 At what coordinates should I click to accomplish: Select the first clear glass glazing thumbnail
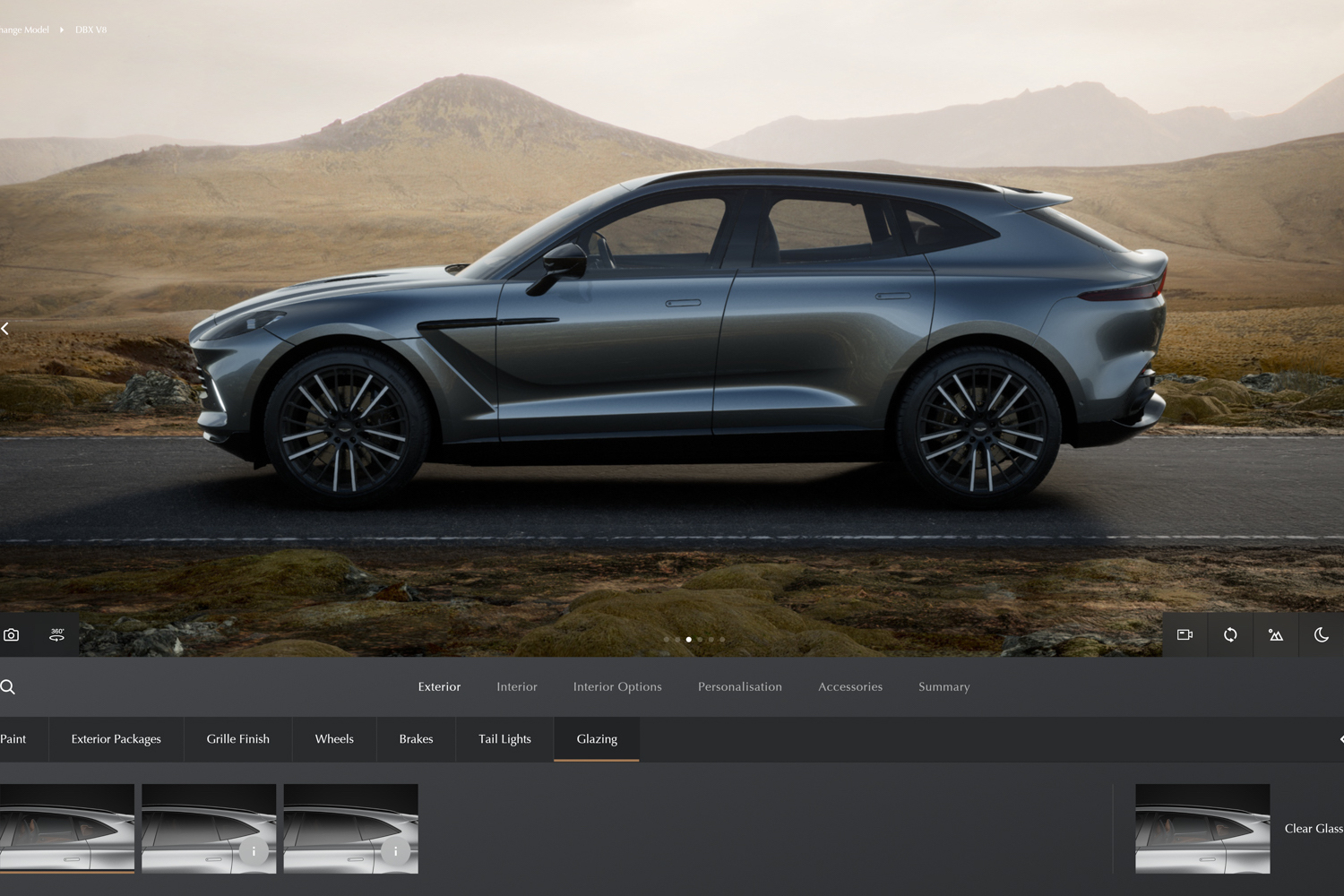click(67, 829)
